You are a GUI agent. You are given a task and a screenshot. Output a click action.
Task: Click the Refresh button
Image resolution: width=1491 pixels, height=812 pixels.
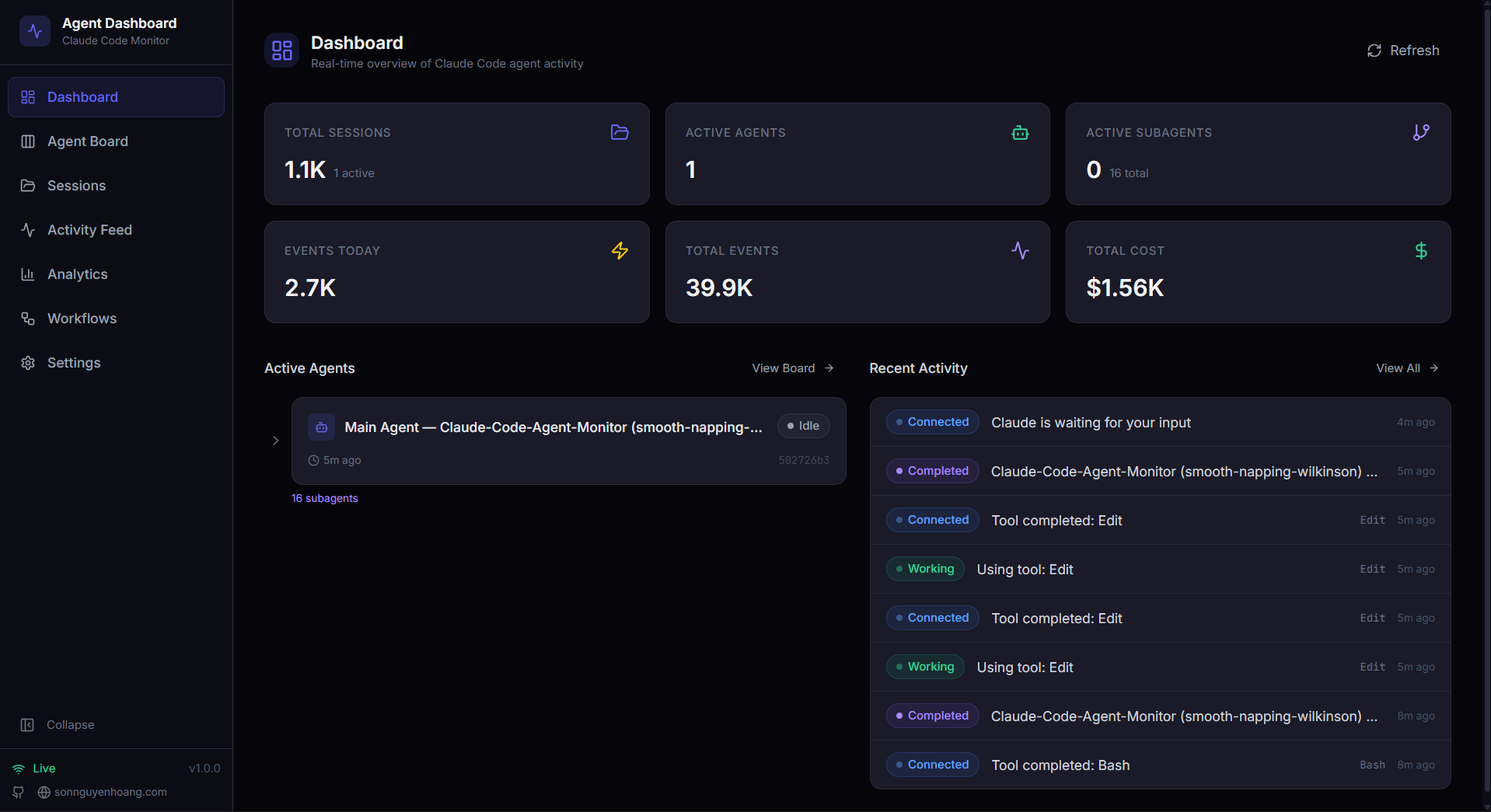[1402, 50]
